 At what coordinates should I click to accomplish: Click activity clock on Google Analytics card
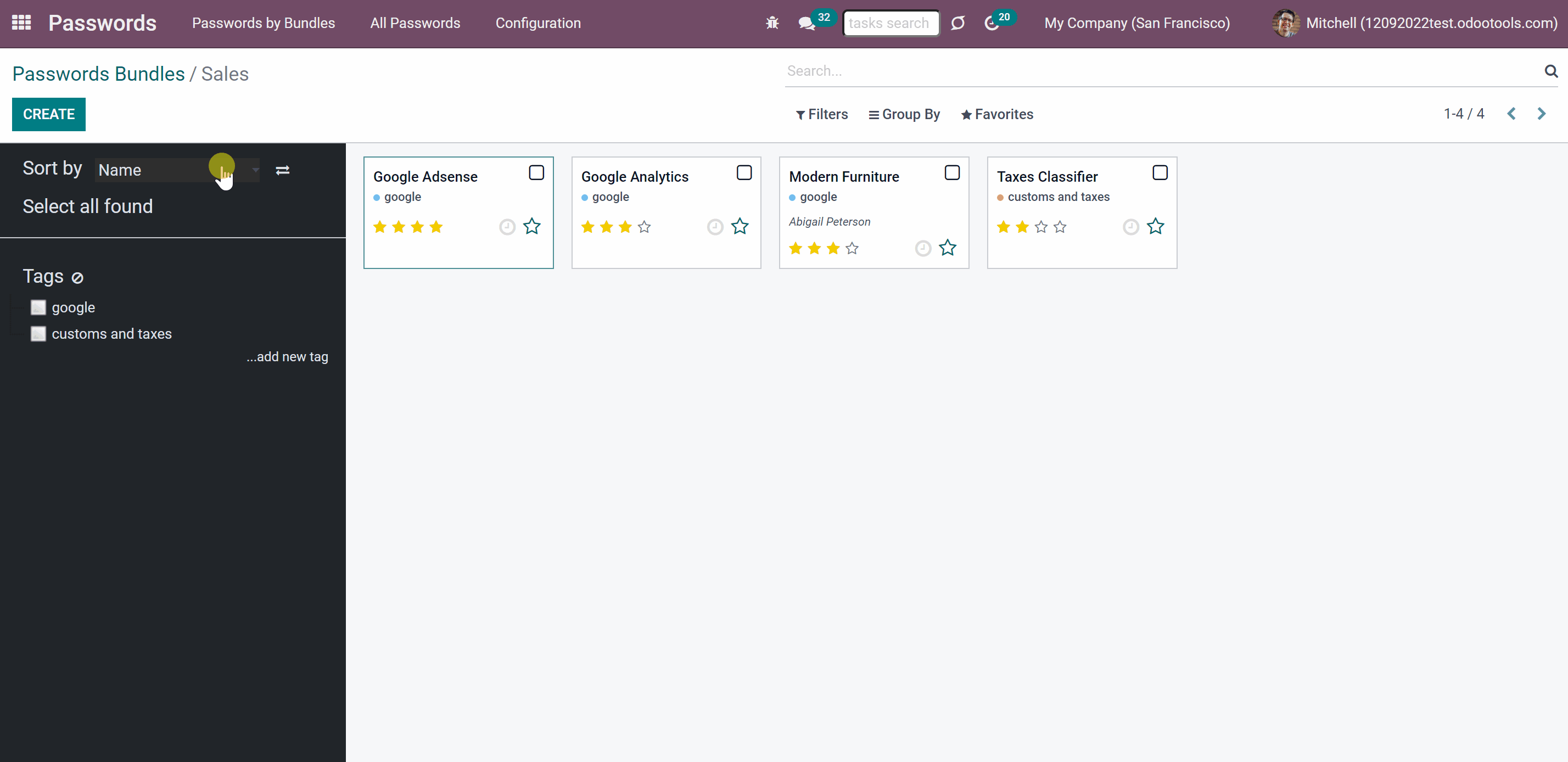point(715,227)
